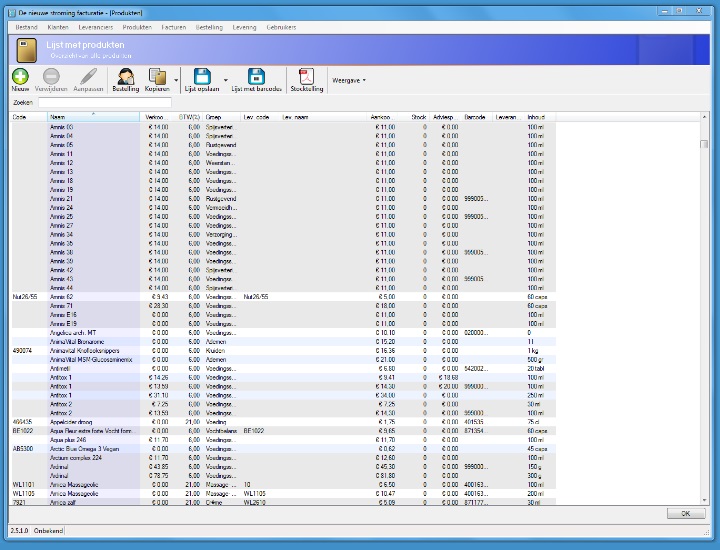
Task: Select the Arctium complex 224 row
Action: 283,458
